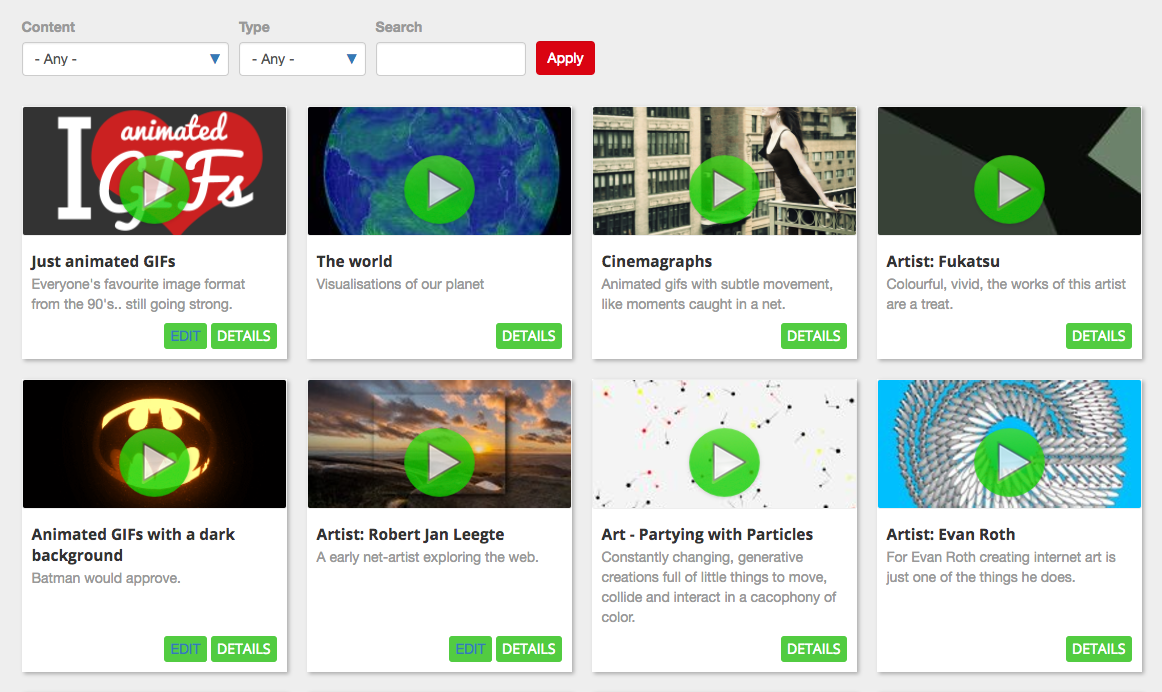Play the Batman dark background GIFs card
The height and width of the screenshot is (692, 1162).
click(x=154, y=462)
